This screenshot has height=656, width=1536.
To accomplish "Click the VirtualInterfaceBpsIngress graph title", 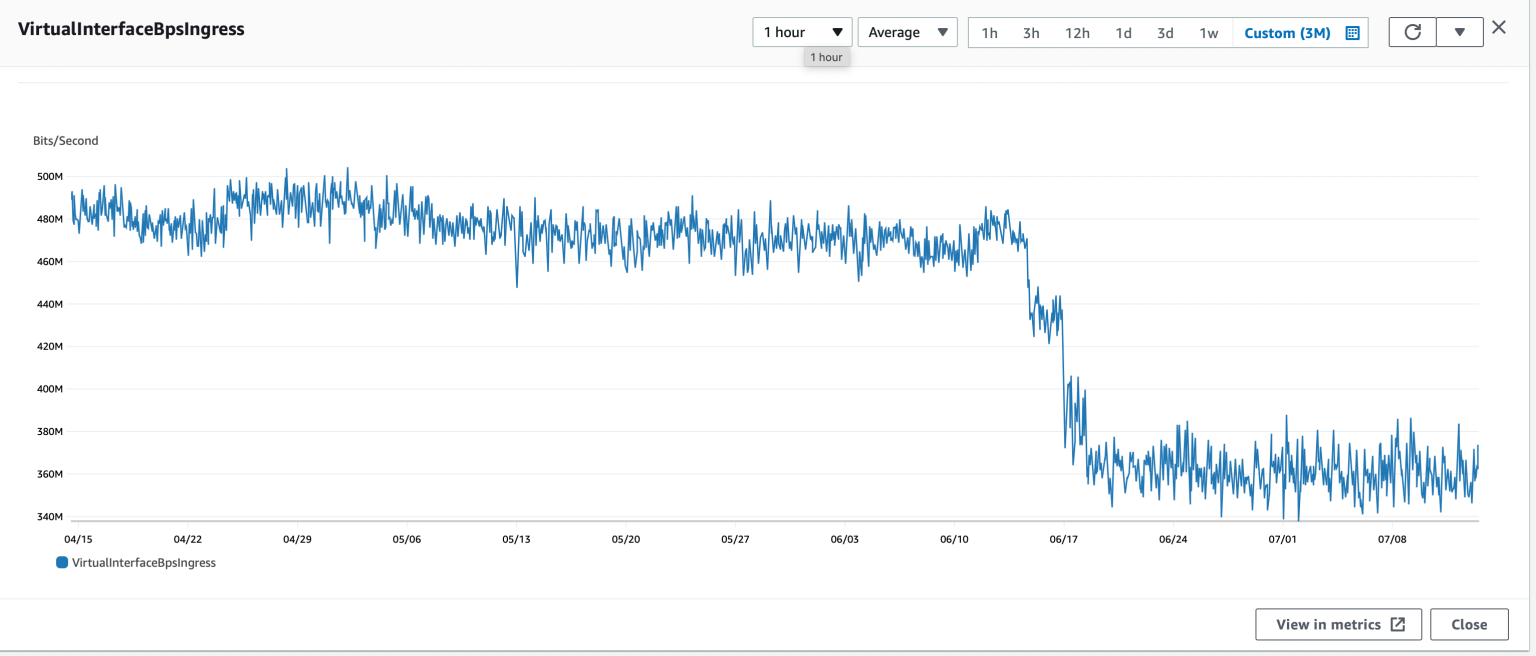I will pos(131,29).
